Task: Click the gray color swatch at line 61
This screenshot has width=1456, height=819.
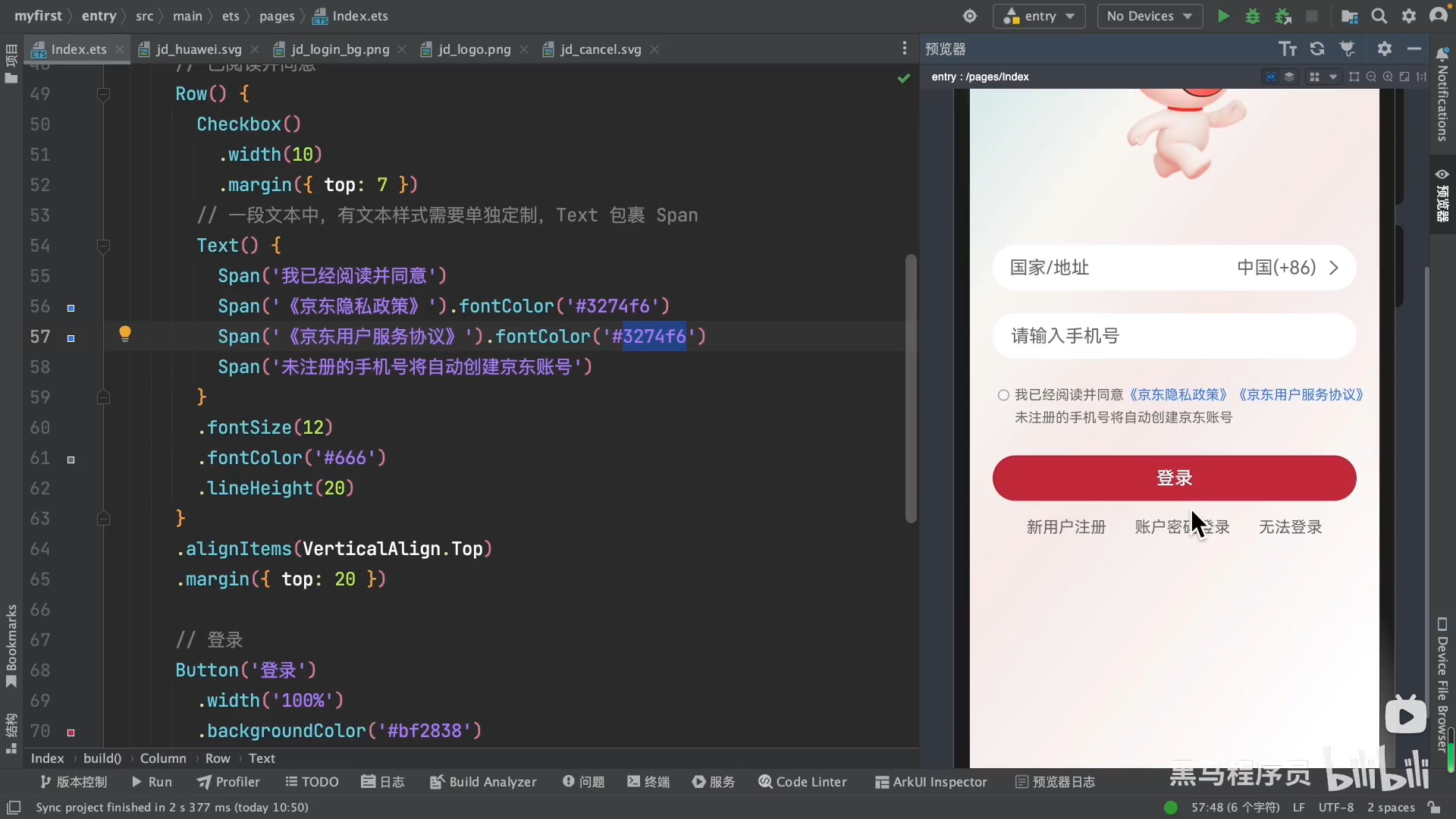Action: 71,460
